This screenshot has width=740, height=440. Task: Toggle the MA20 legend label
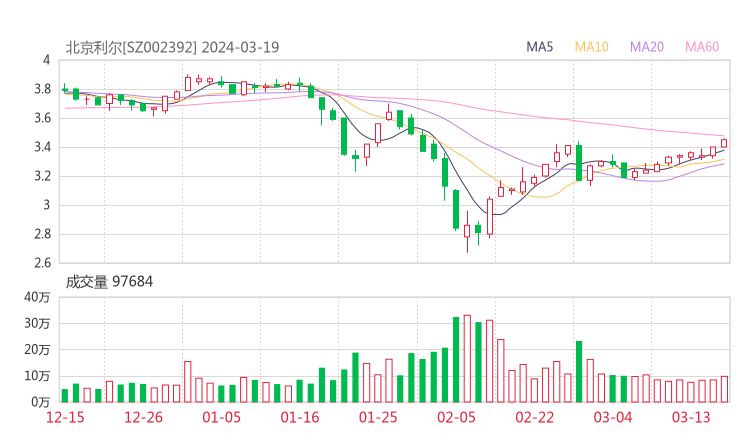(x=647, y=47)
